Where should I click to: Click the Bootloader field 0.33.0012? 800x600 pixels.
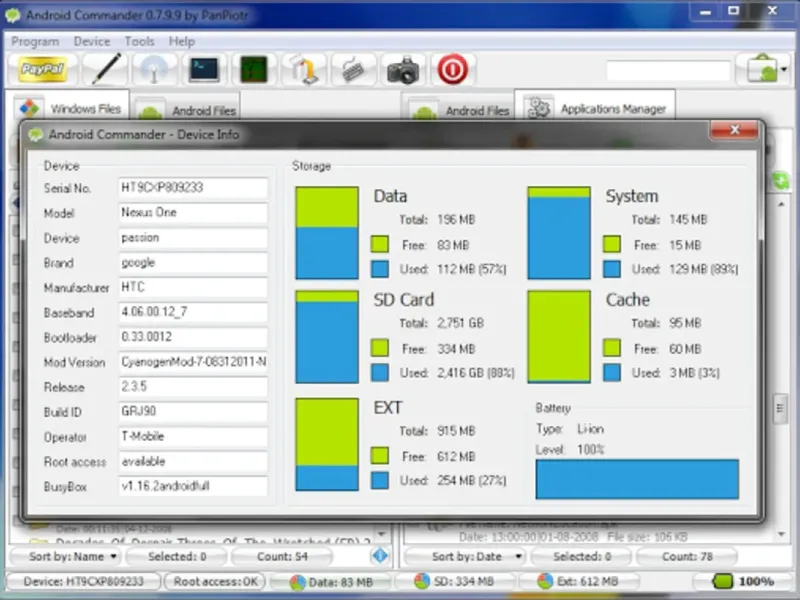[x=193, y=337]
